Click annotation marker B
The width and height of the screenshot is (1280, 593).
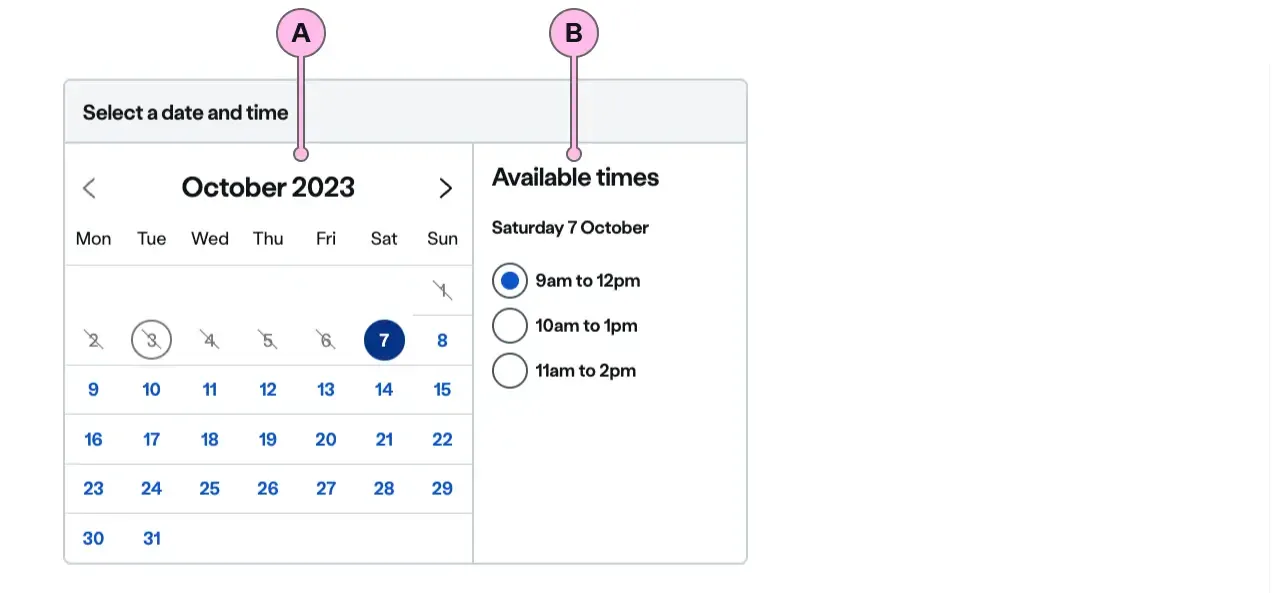(574, 34)
